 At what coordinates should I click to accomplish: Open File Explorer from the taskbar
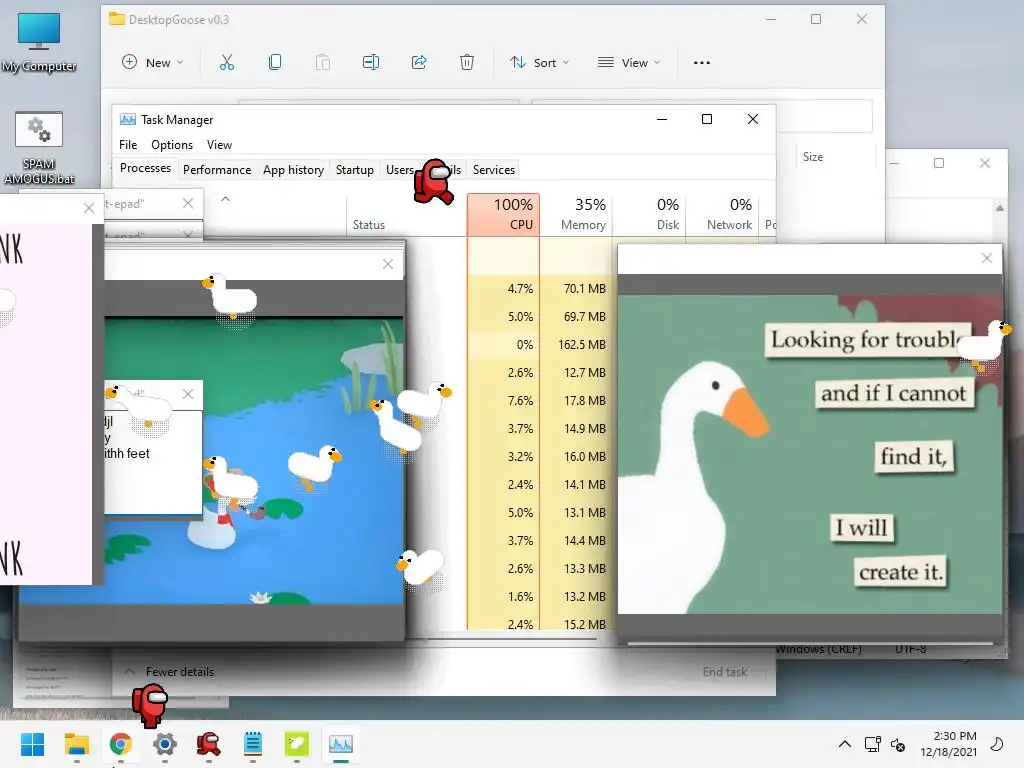77,744
